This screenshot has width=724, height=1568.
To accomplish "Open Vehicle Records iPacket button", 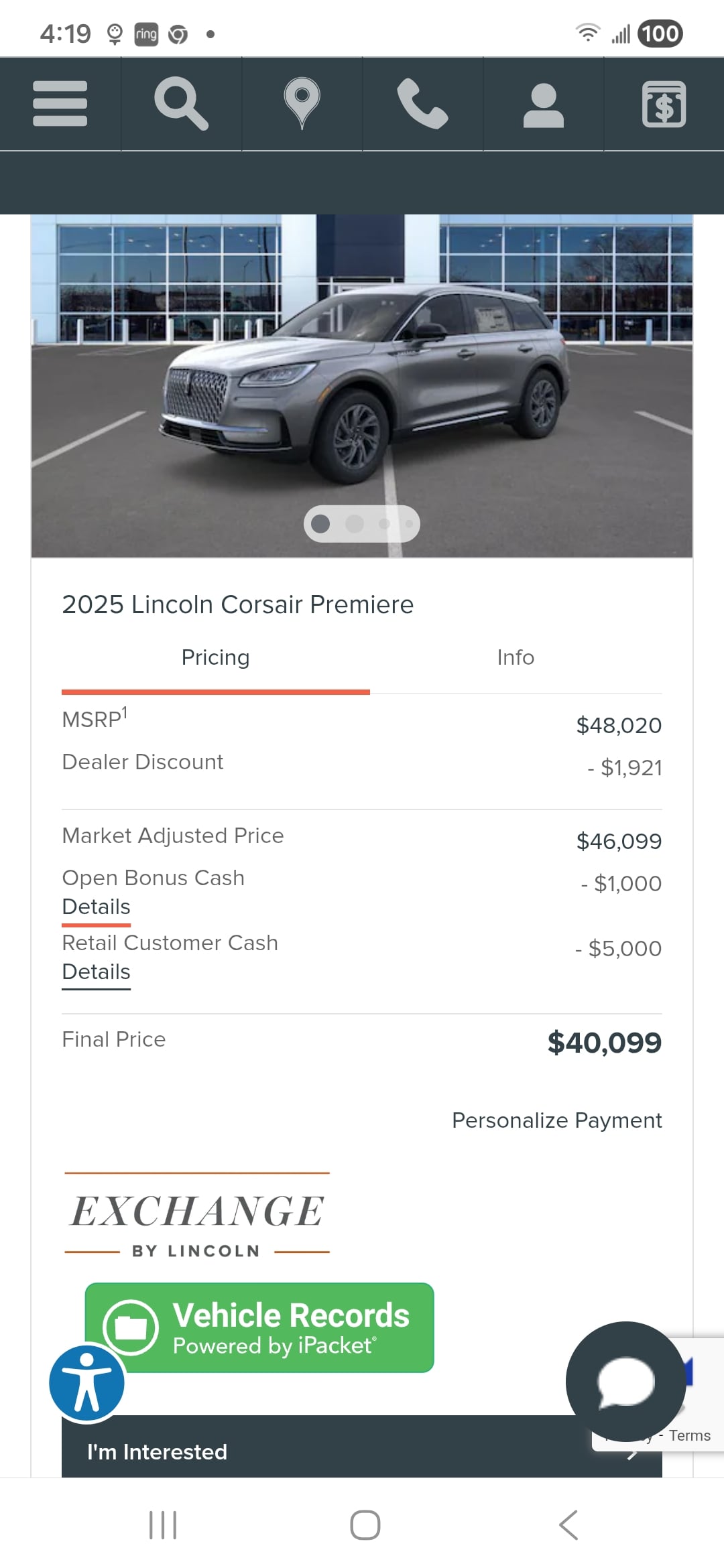I will tap(259, 1327).
